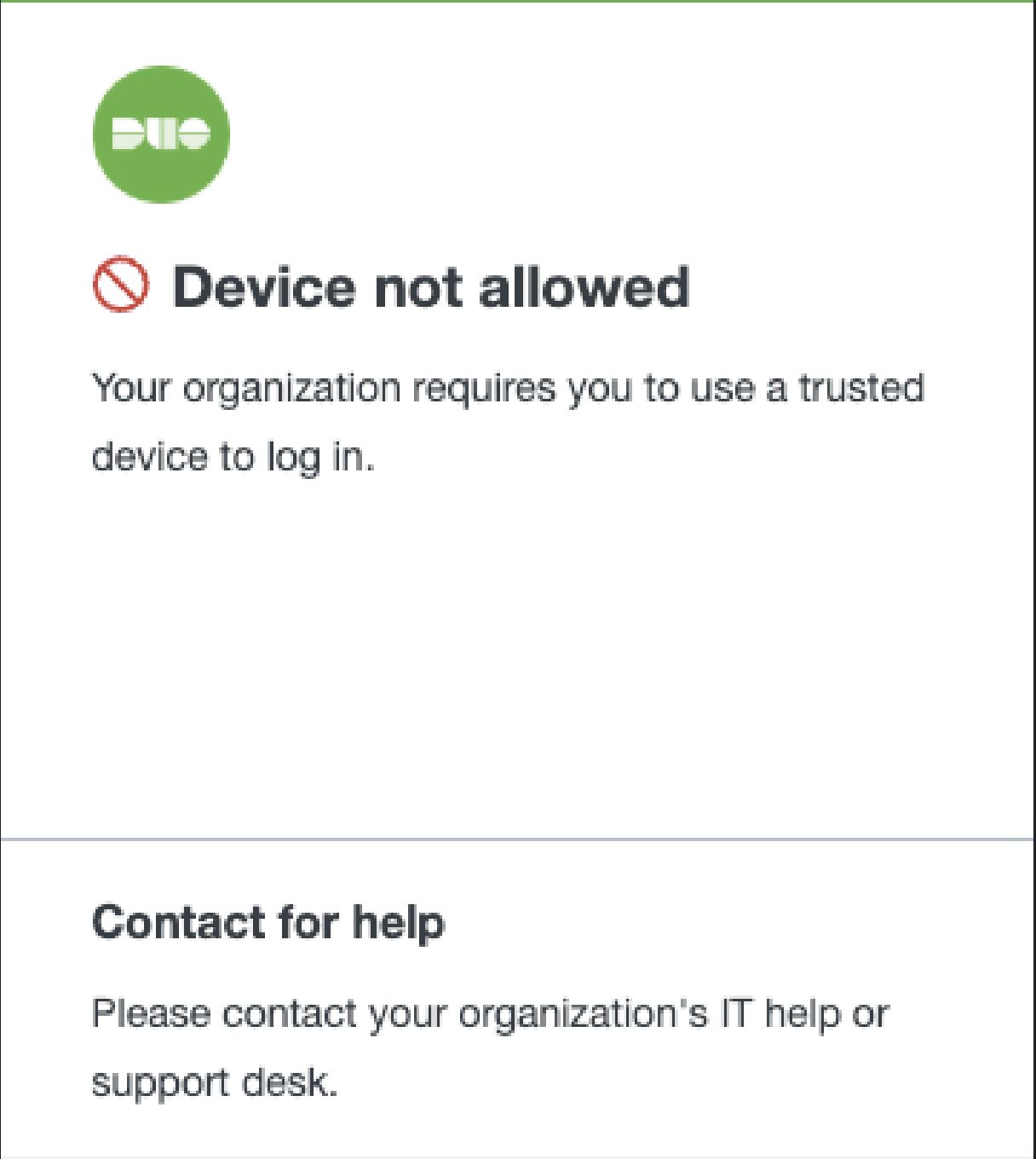Image resolution: width=1036 pixels, height=1159 pixels.
Task: Click the "Please contact your organization's" line
Action: click(491, 1015)
